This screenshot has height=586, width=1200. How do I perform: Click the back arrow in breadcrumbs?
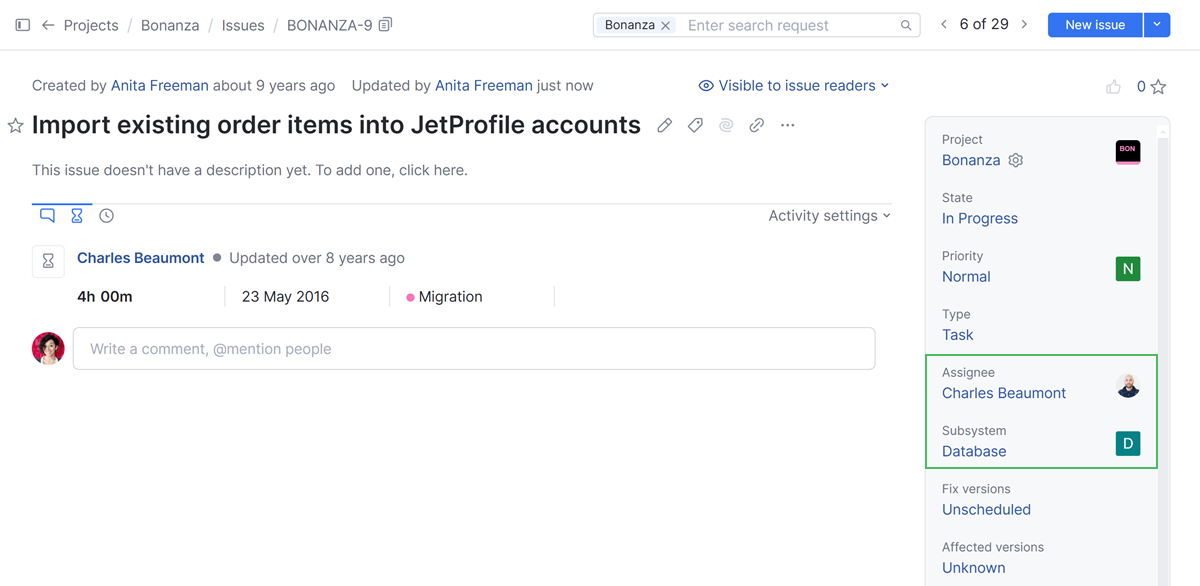tap(48, 25)
